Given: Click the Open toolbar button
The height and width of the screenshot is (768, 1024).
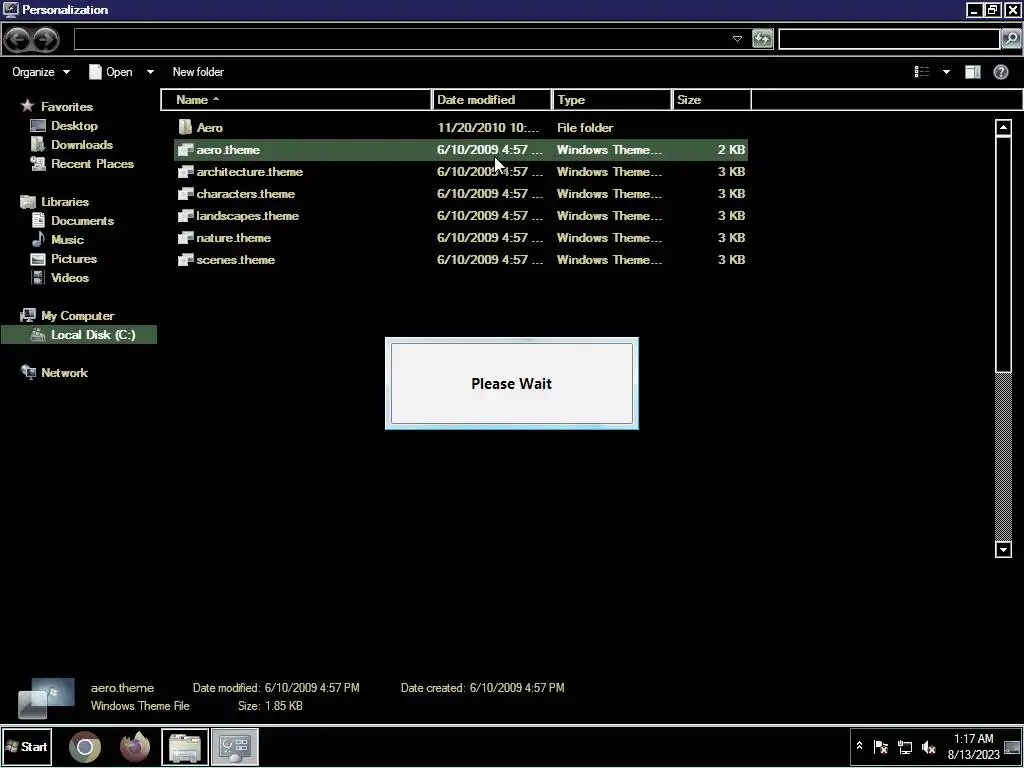Looking at the screenshot, I should [111, 72].
